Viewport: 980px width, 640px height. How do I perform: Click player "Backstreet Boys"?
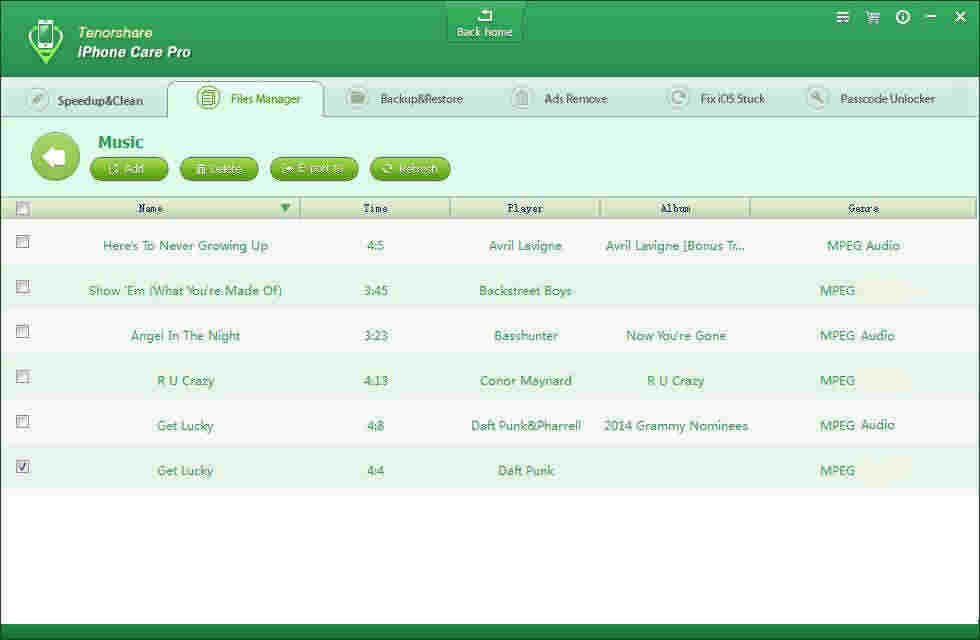tap(526, 291)
